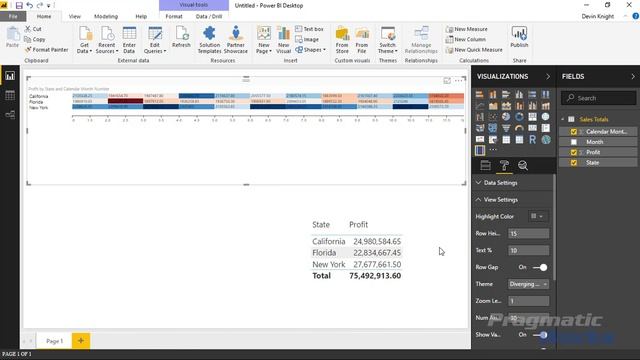Click the Format Painter button

click(46, 49)
